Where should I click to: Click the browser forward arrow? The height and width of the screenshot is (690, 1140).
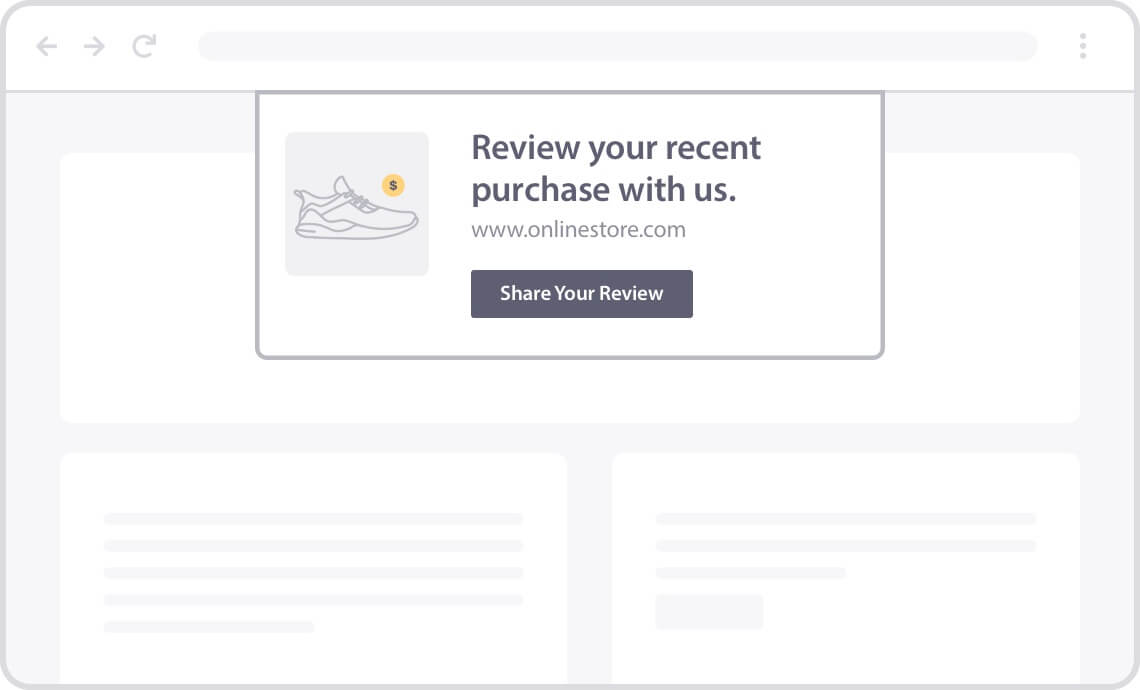(x=95, y=47)
